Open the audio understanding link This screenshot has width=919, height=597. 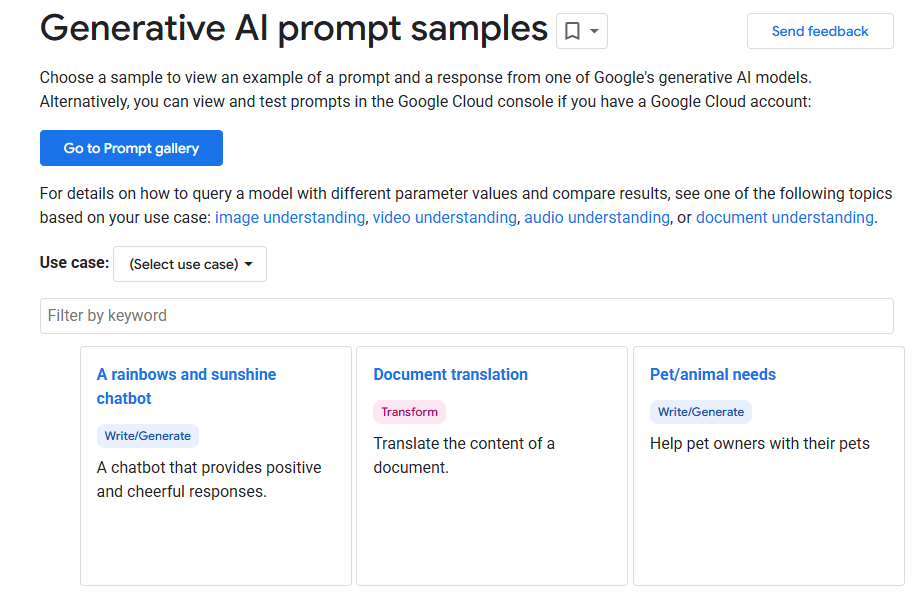tap(596, 217)
